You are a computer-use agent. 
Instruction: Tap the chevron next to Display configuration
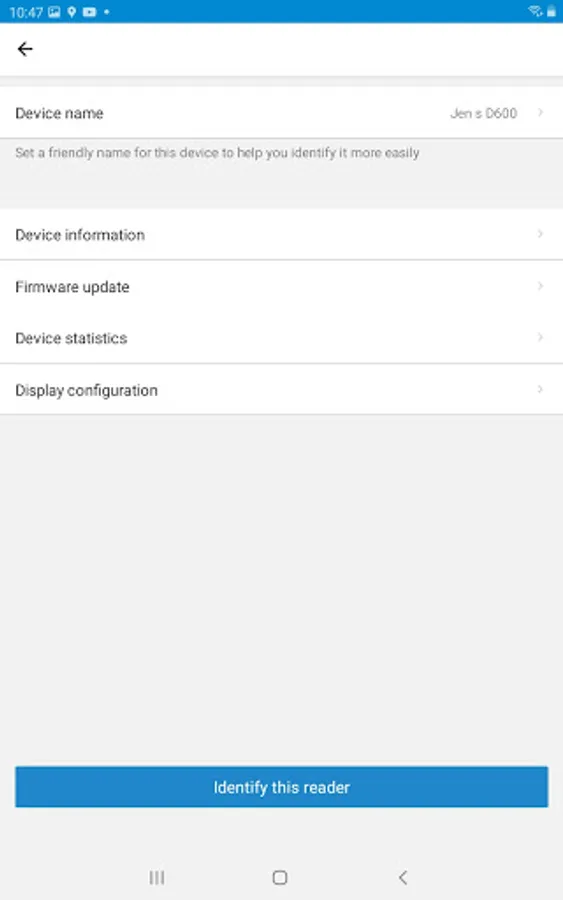(x=540, y=389)
